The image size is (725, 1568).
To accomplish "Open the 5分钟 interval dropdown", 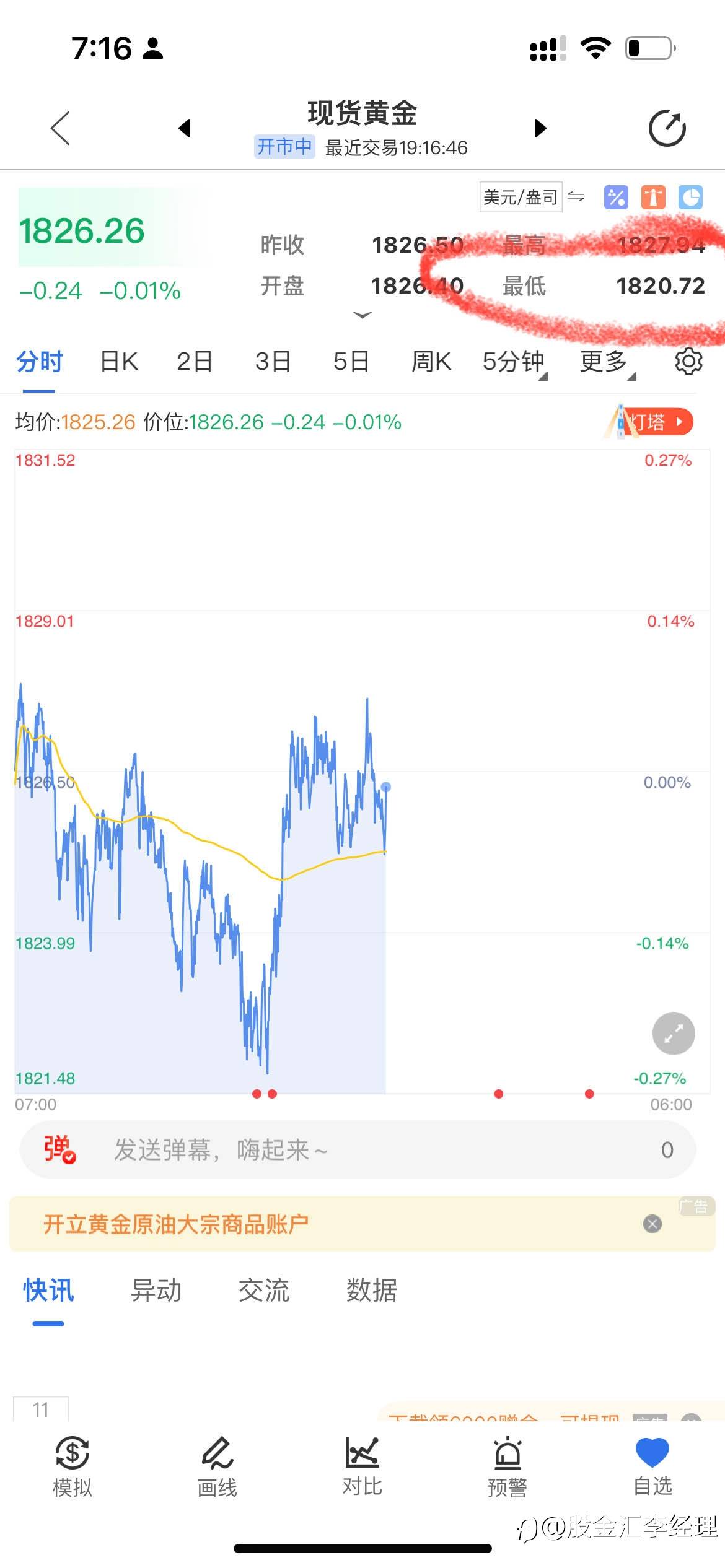I will click(x=514, y=362).
